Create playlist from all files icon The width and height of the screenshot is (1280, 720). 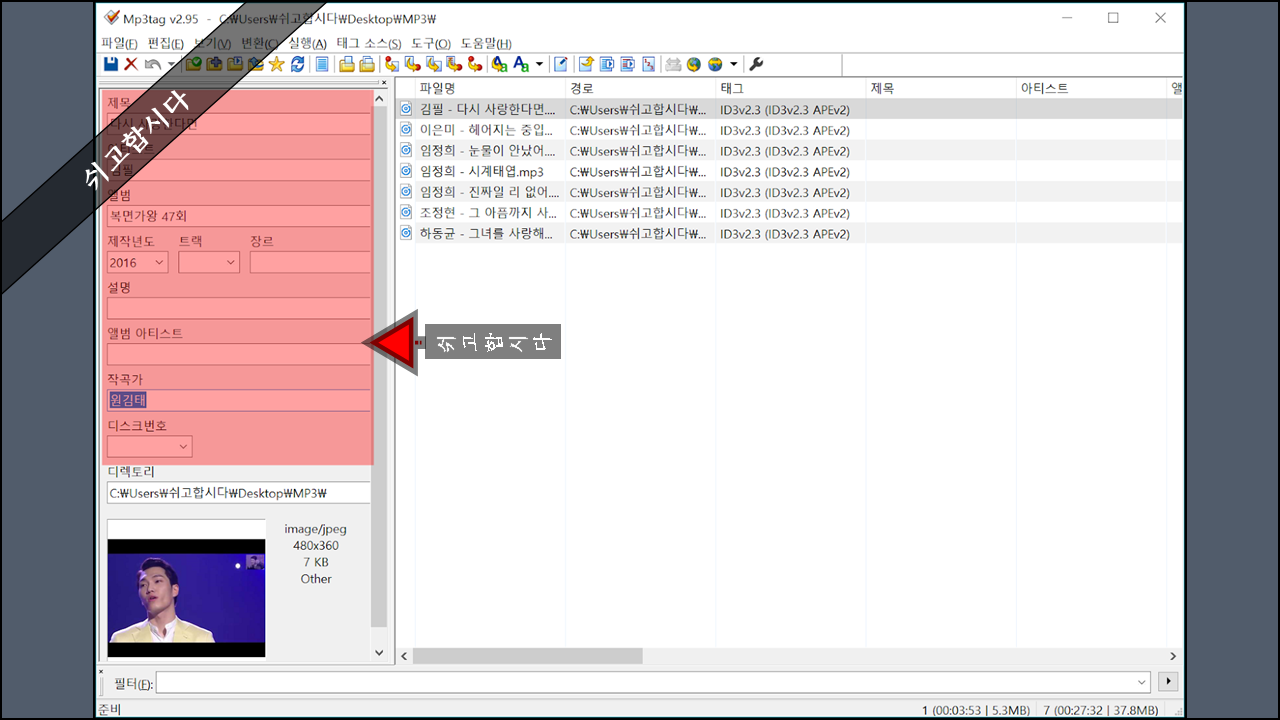coord(606,64)
